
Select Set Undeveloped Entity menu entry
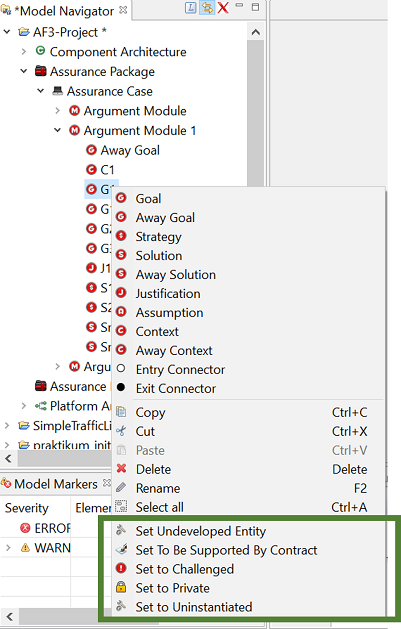pyautogui.click(x=200, y=531)
